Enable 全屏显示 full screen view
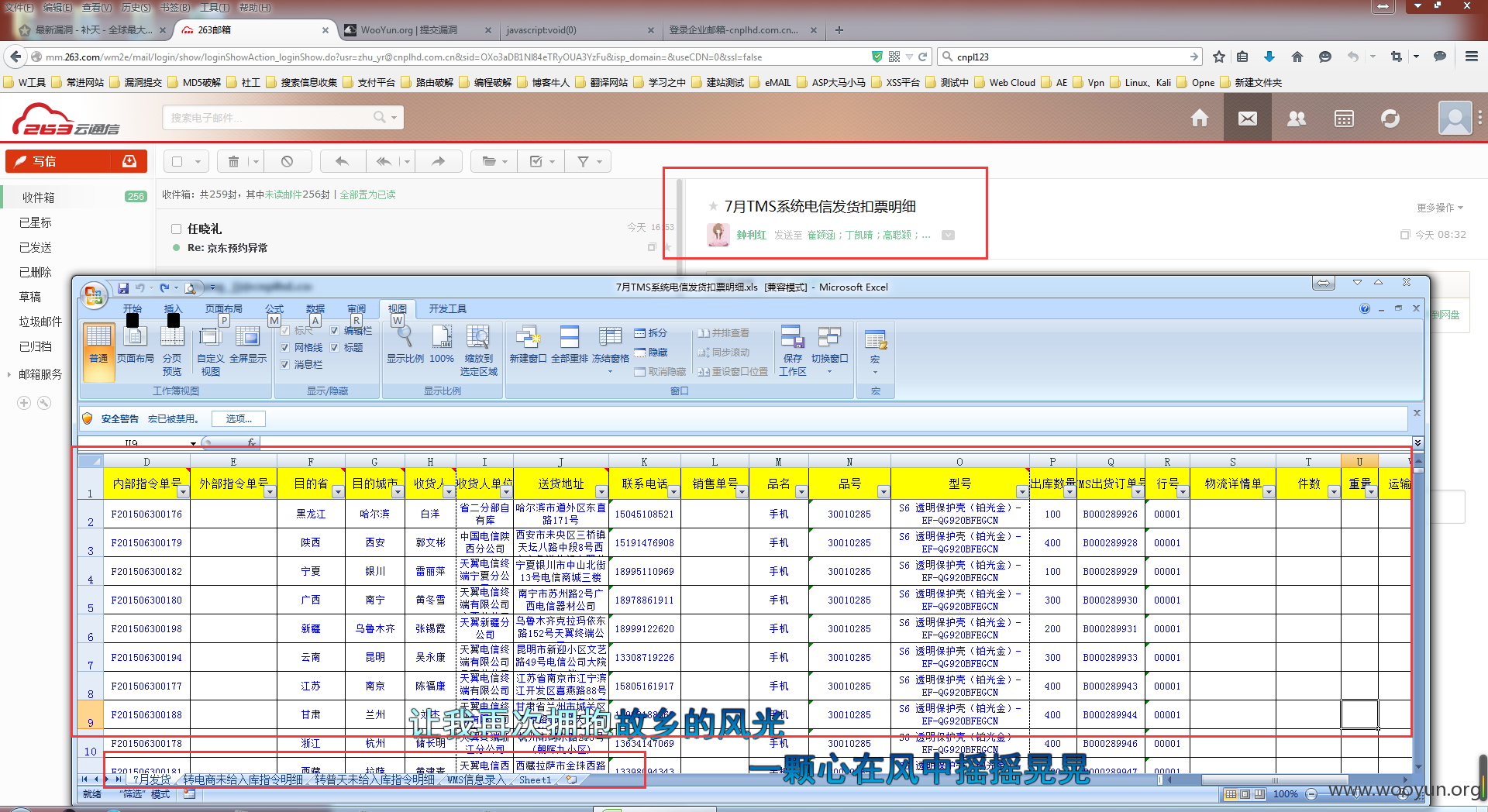 [x=247, y=346]
